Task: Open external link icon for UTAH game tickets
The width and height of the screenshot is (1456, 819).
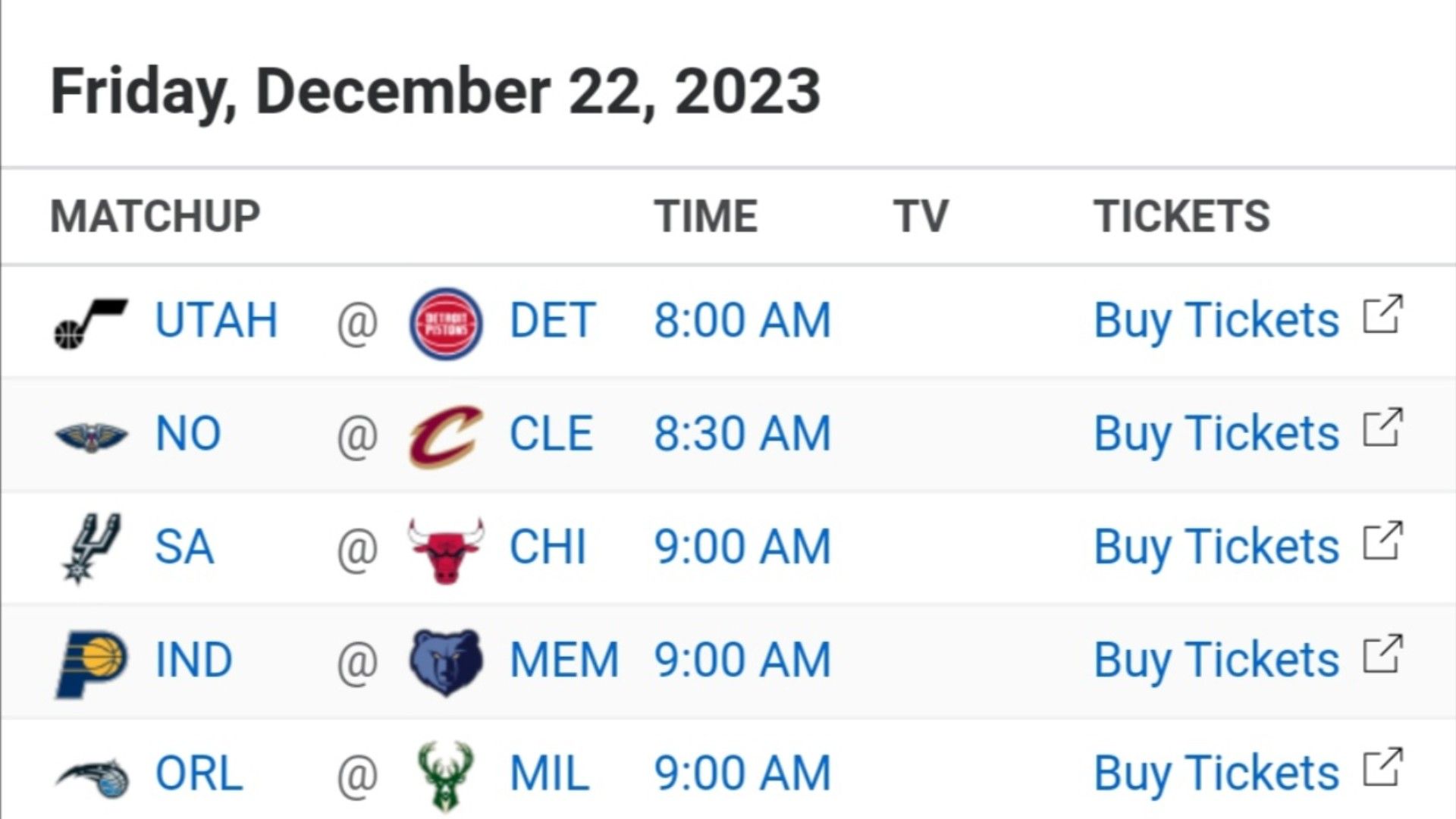Action: (1383, 314)
